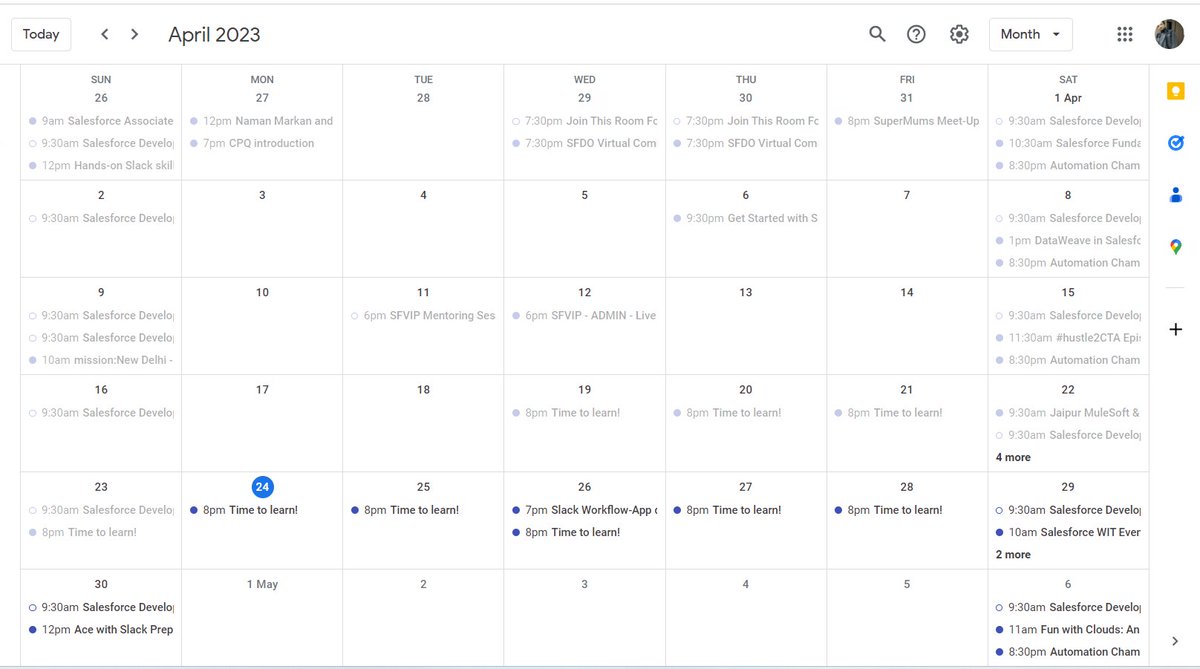Open 8pm Time to learn on April 19

tap(584, 412)
